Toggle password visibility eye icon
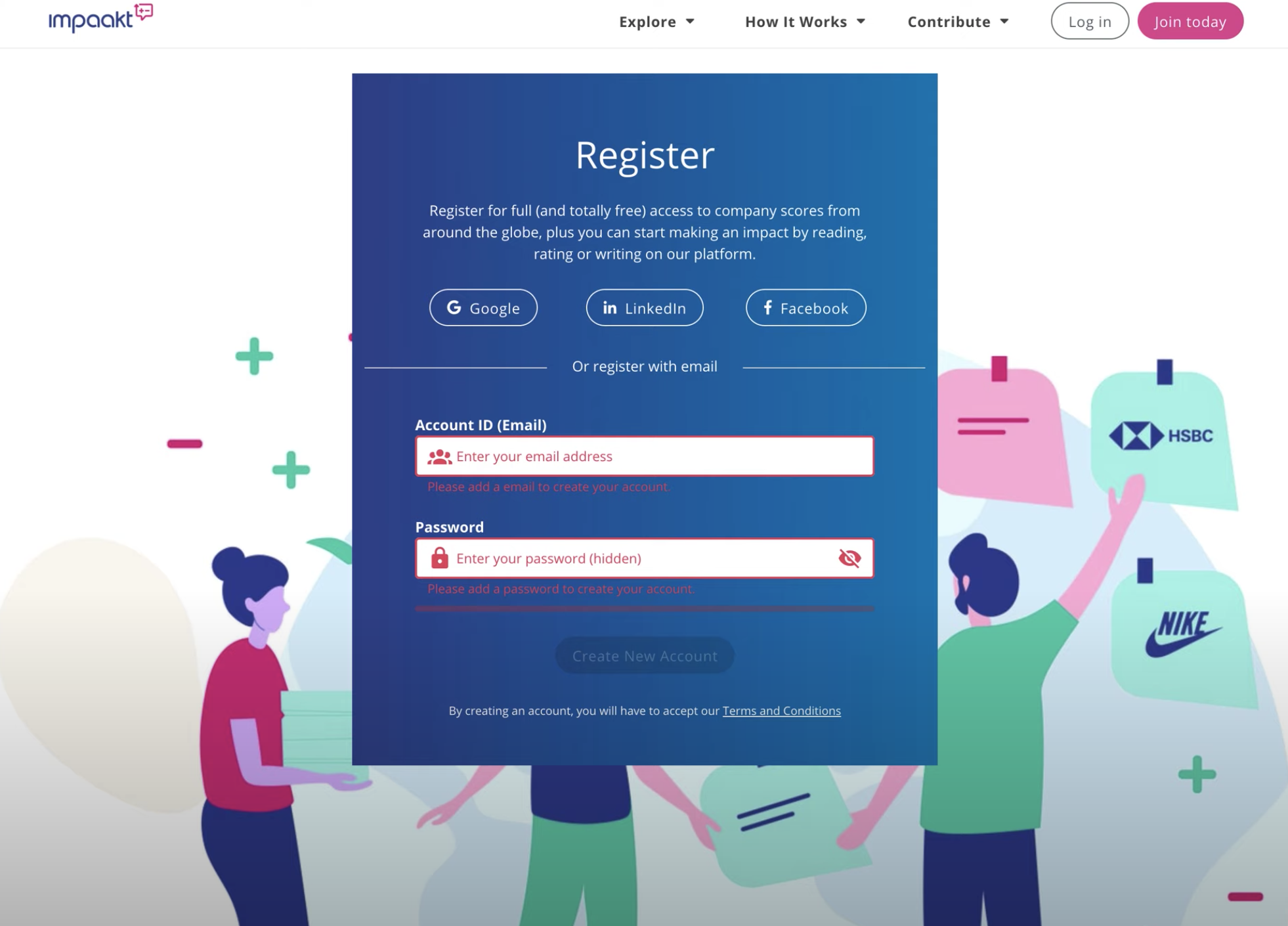 pos(848,557)
